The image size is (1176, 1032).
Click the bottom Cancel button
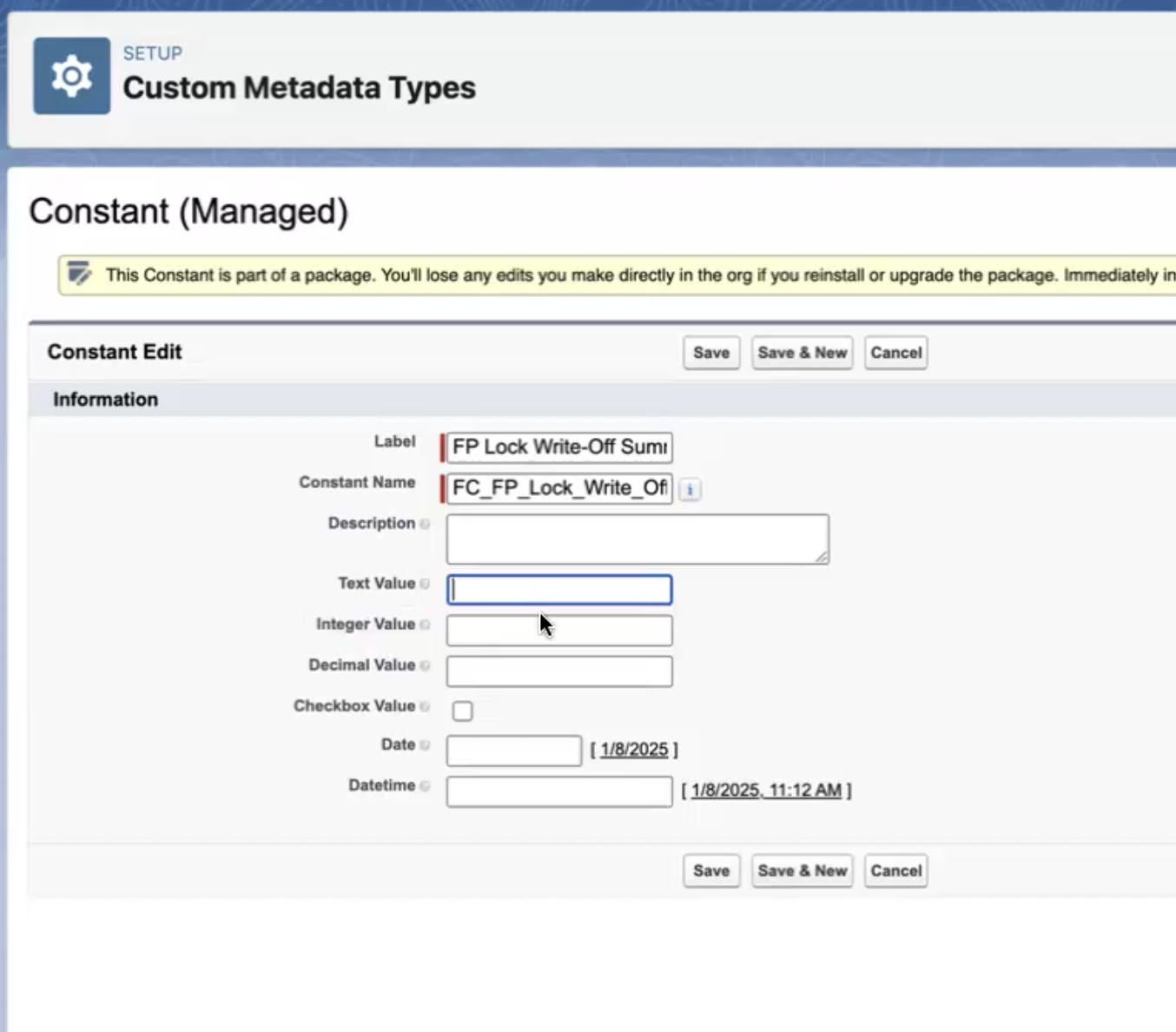point(896,870)
